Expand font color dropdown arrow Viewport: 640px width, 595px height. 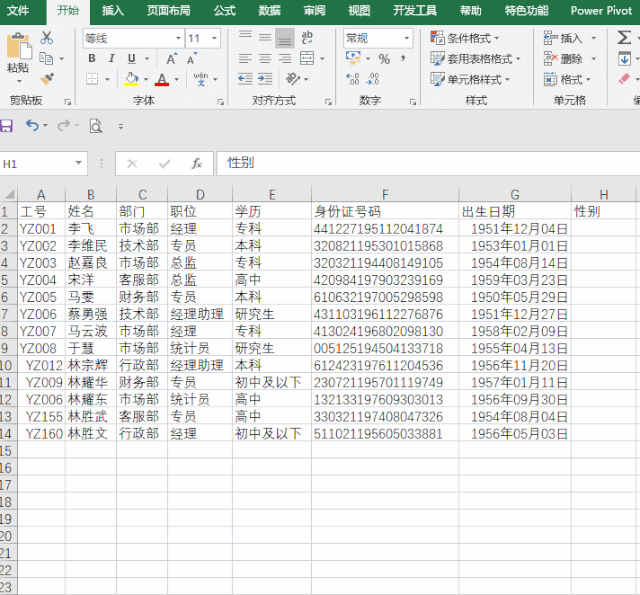coord(177,80)
